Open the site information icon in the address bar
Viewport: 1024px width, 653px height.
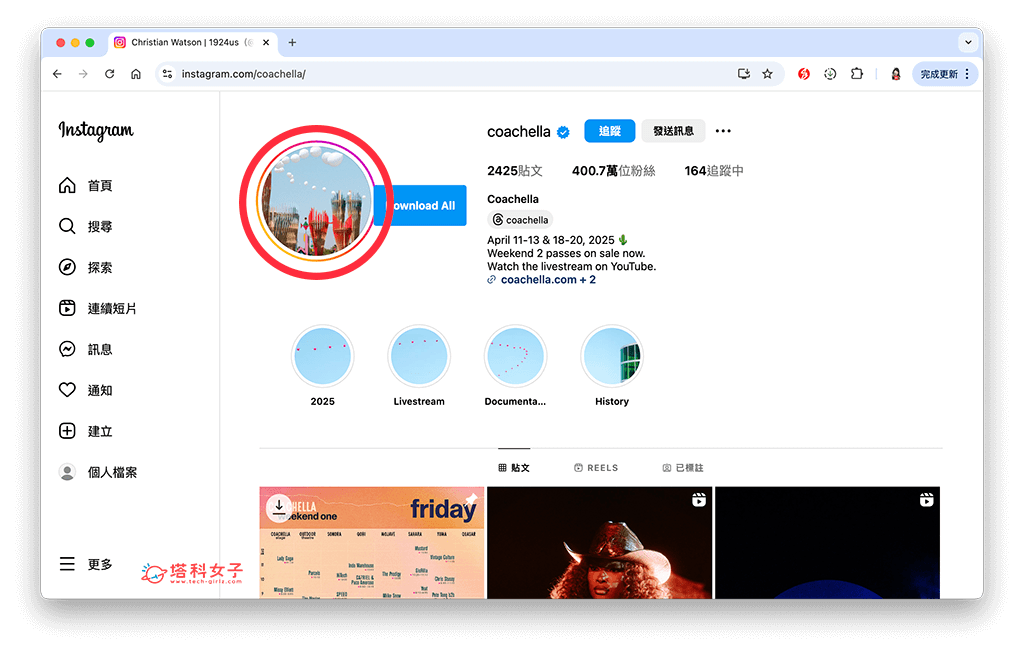pyautogui.click(x=168, y=74)
